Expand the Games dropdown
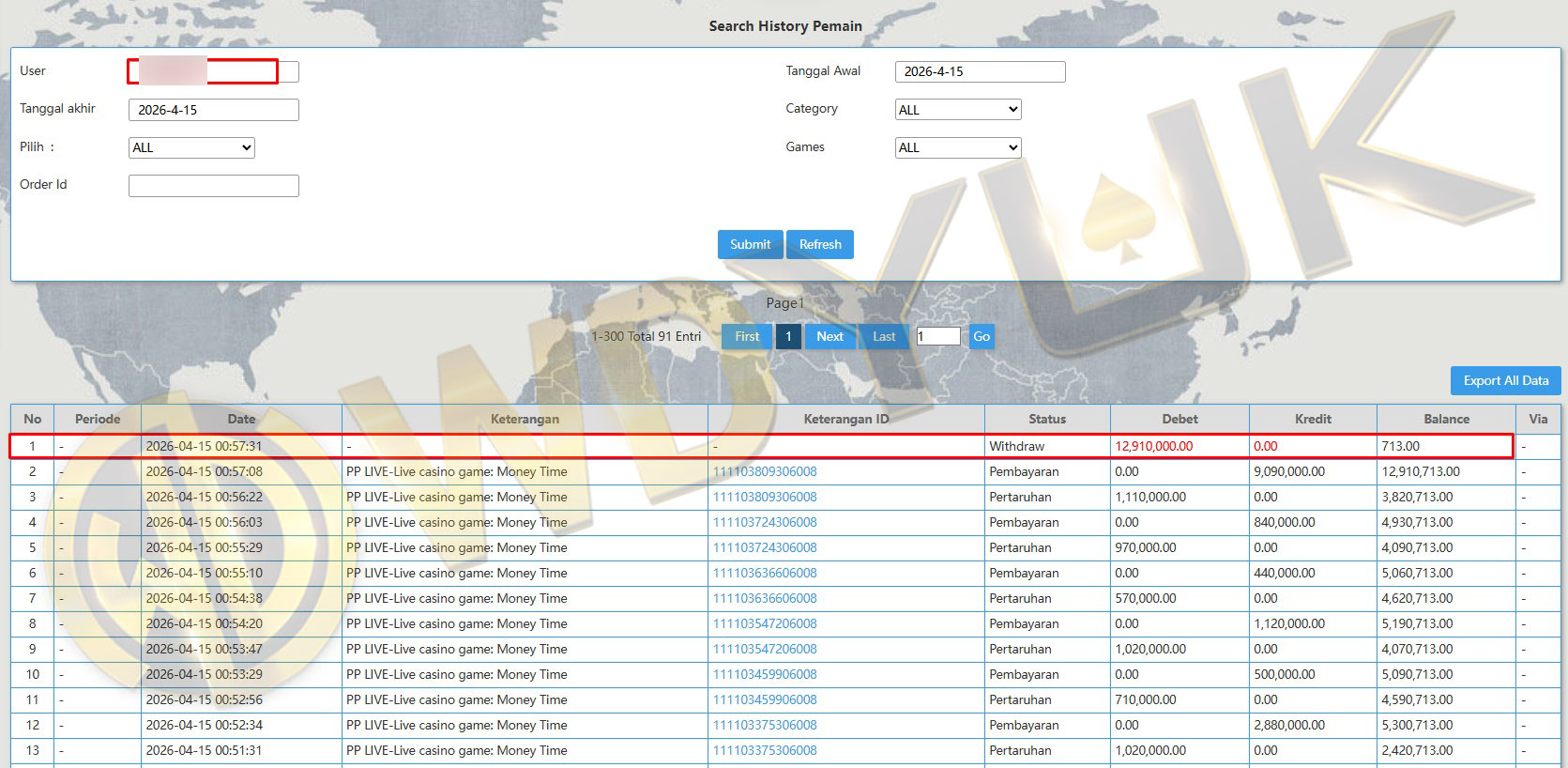 [x=957, y=147]
